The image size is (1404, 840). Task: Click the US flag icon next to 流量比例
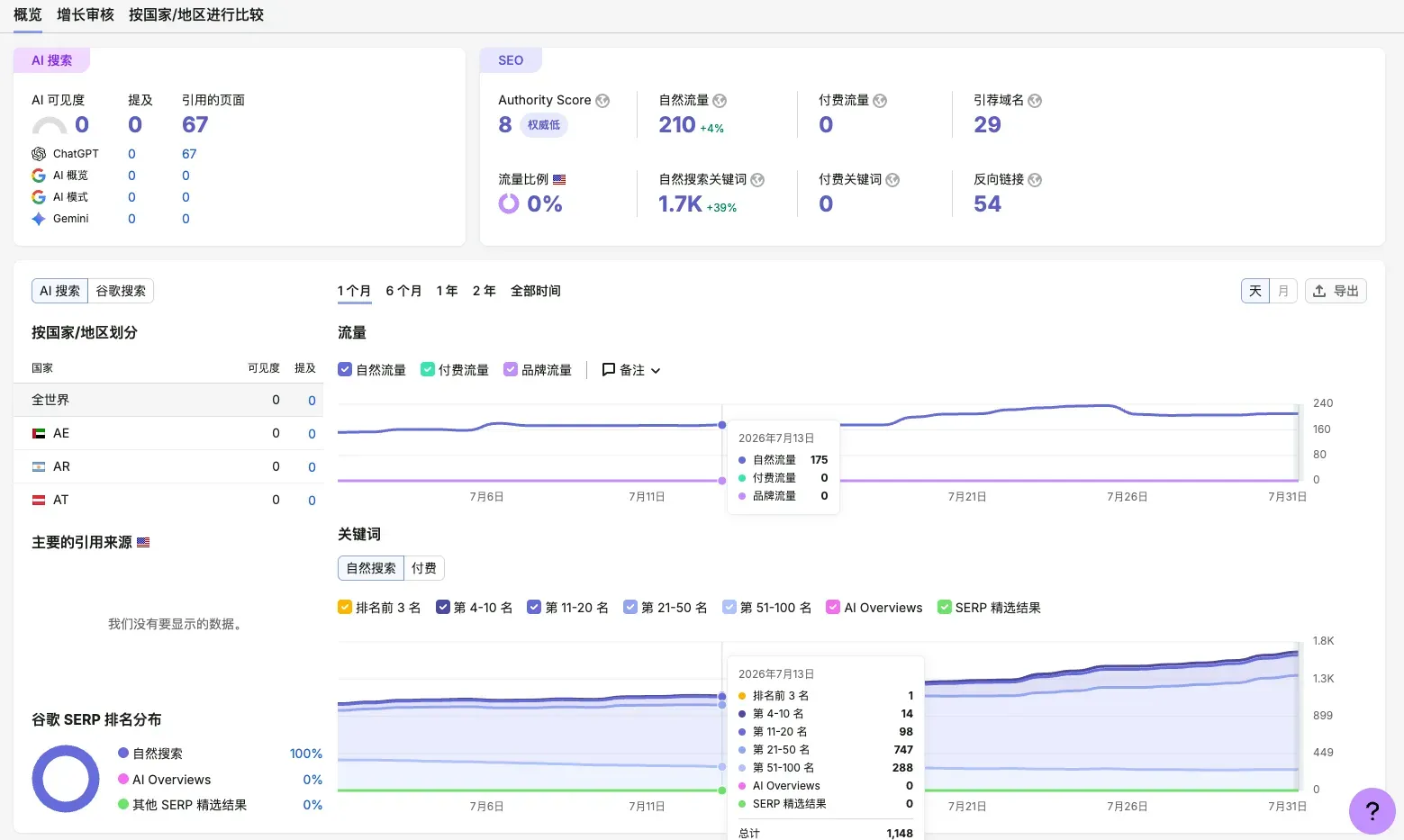pyautogui.click(x=559, y=179)
